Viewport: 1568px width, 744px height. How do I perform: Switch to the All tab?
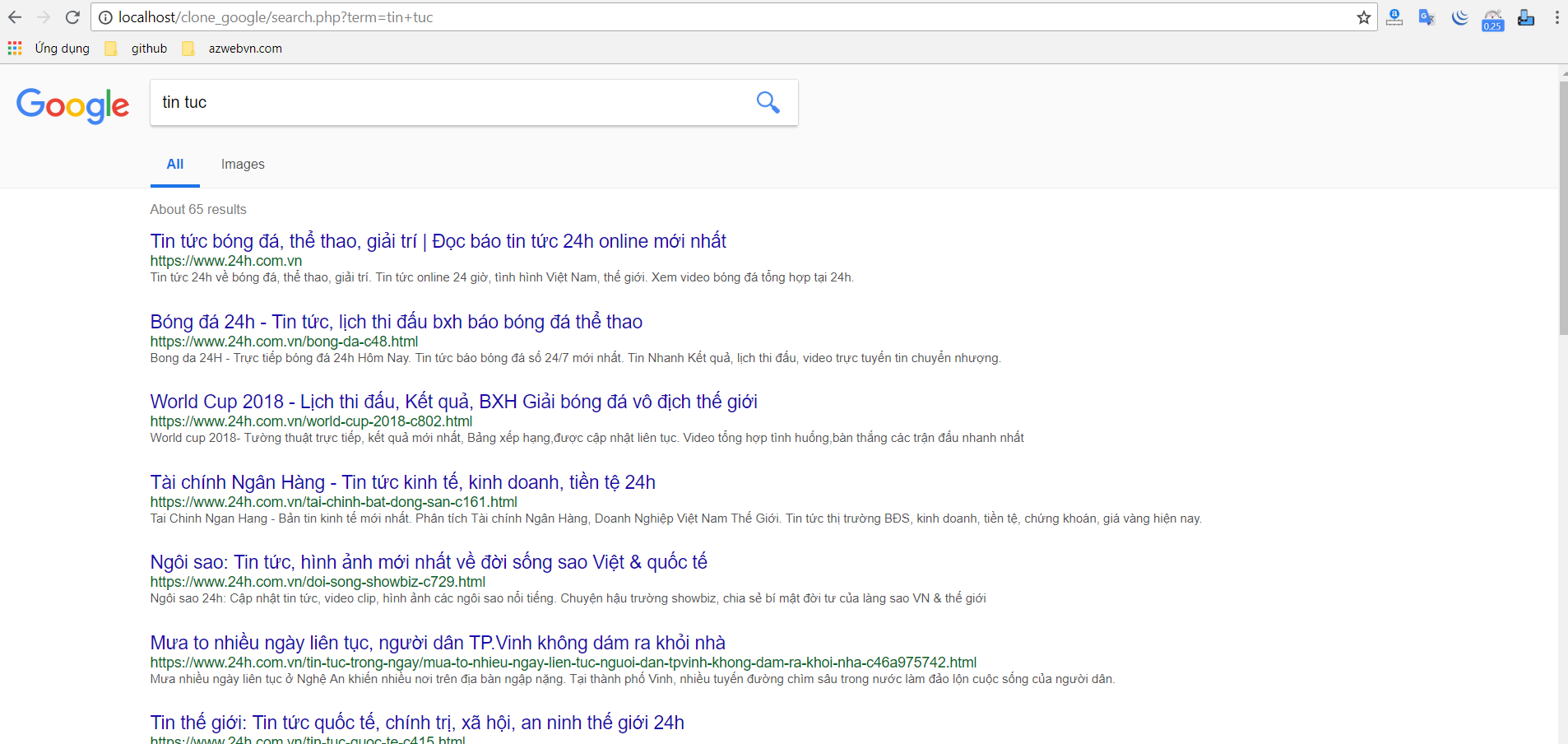coord(174,164)
